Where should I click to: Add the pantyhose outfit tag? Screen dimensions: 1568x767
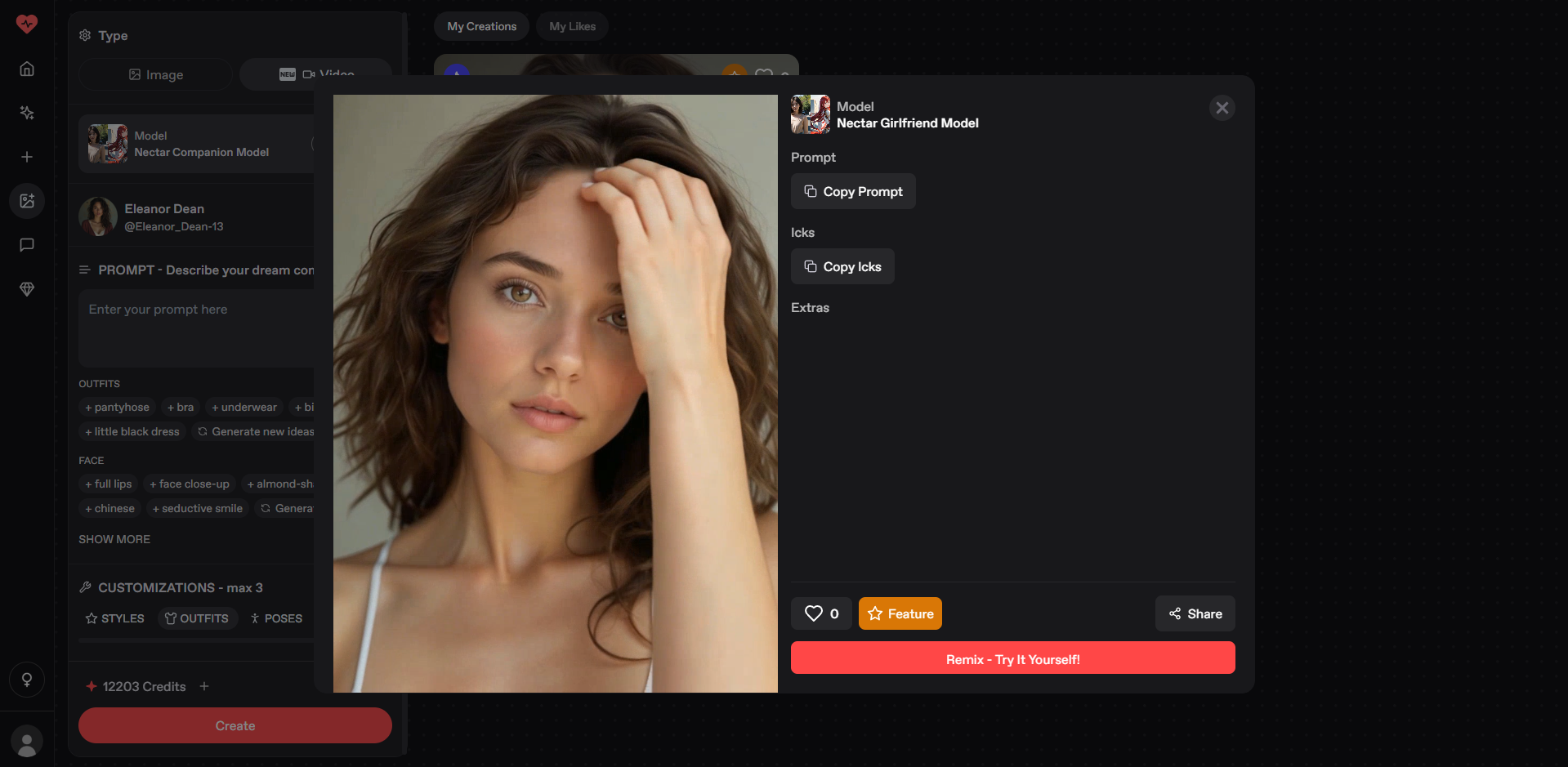coord(118,407)
